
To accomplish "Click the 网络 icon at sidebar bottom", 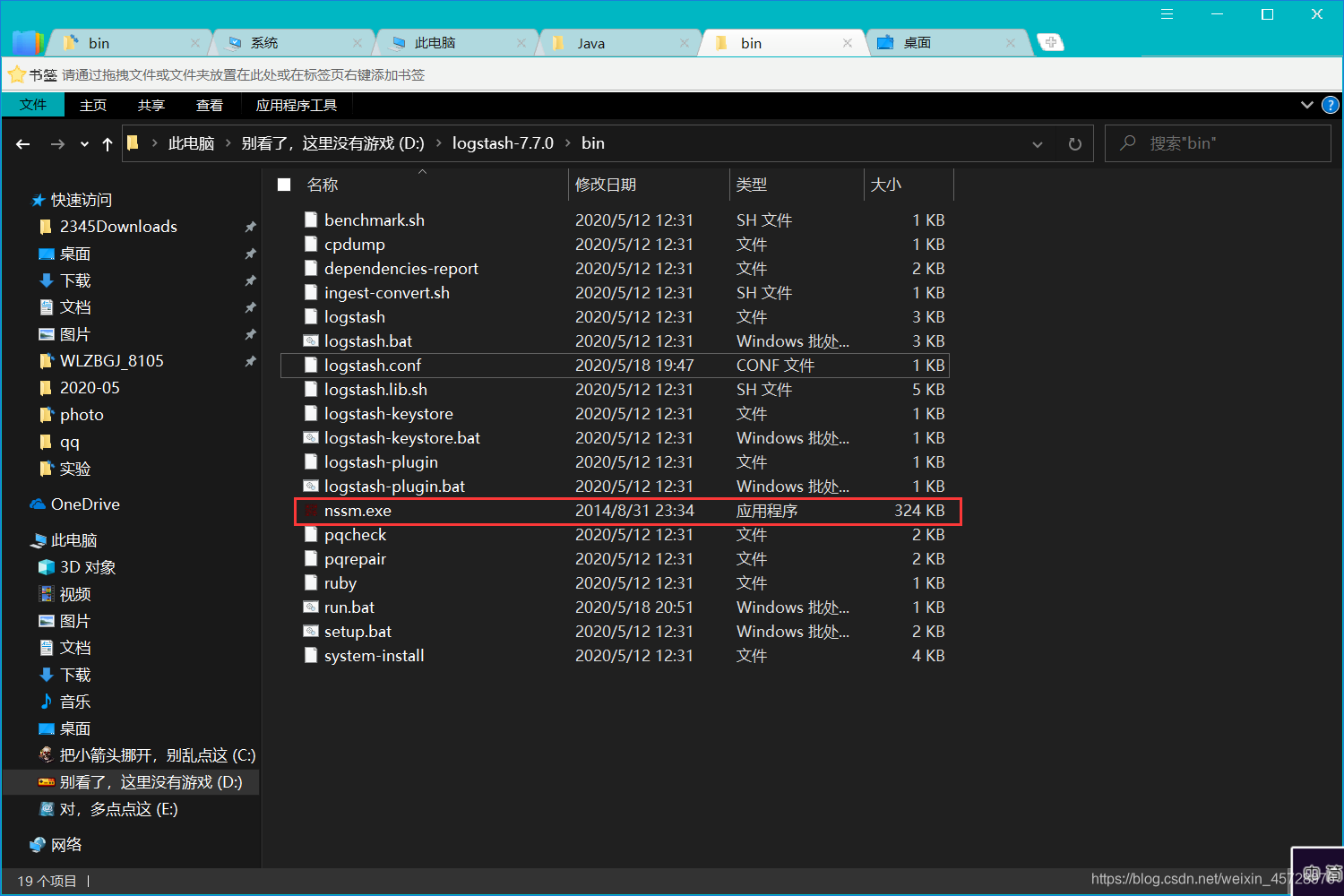I will pos(38,844).
